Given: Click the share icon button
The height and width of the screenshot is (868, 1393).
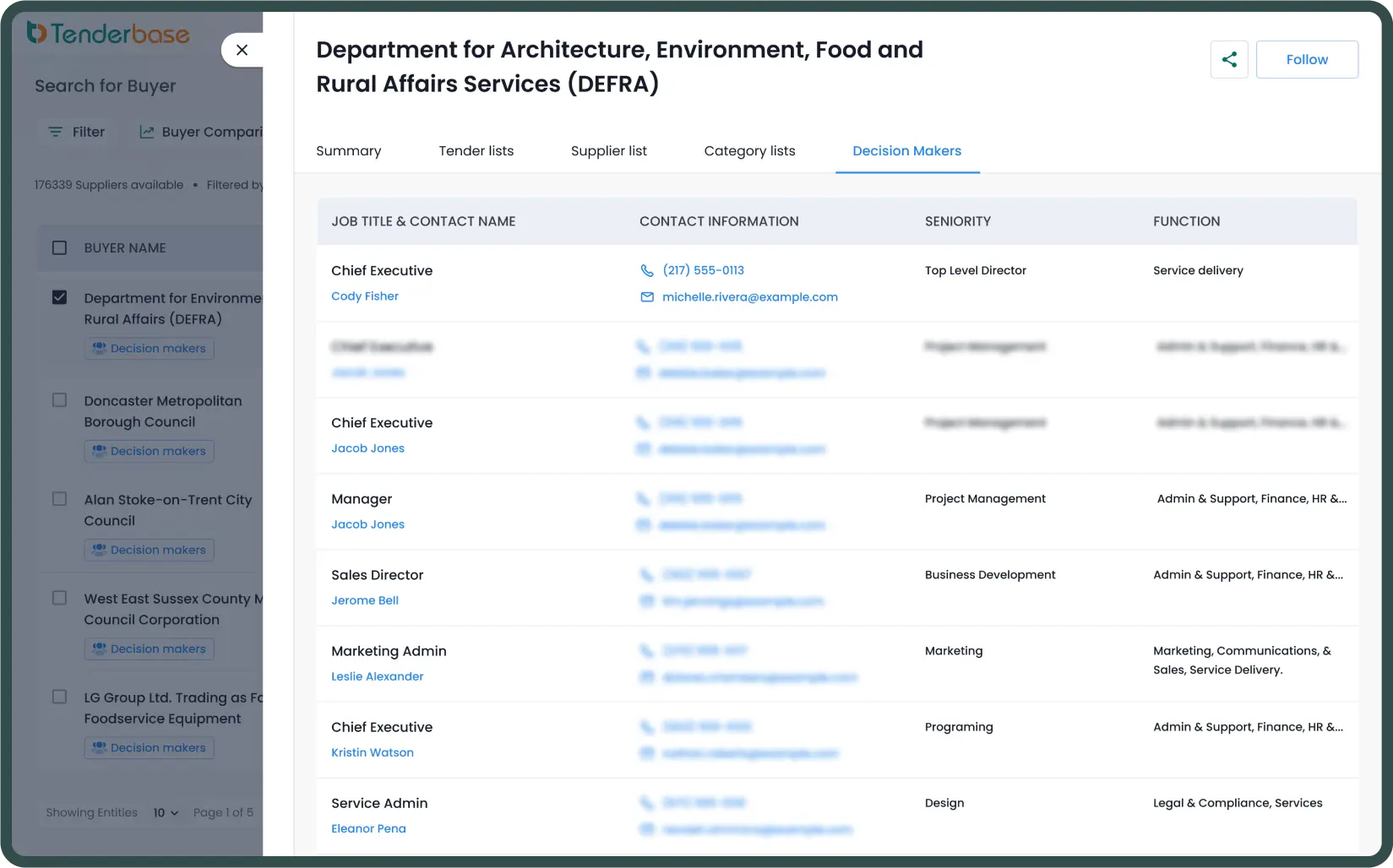Looking at the screenshot, I should point(1229,59).
